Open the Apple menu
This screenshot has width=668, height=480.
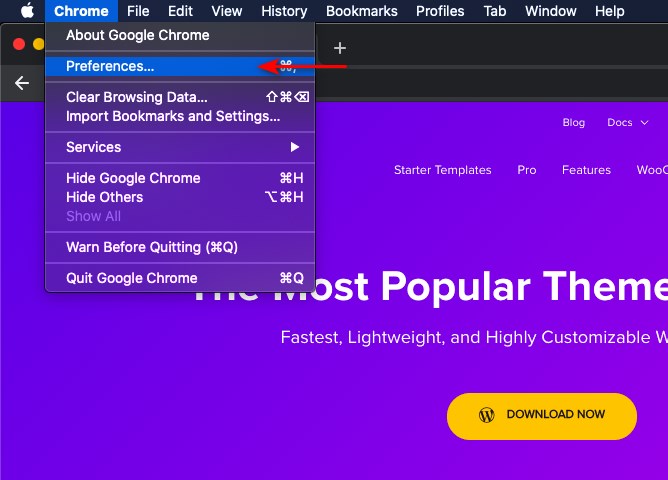click(x=27, y=11)
